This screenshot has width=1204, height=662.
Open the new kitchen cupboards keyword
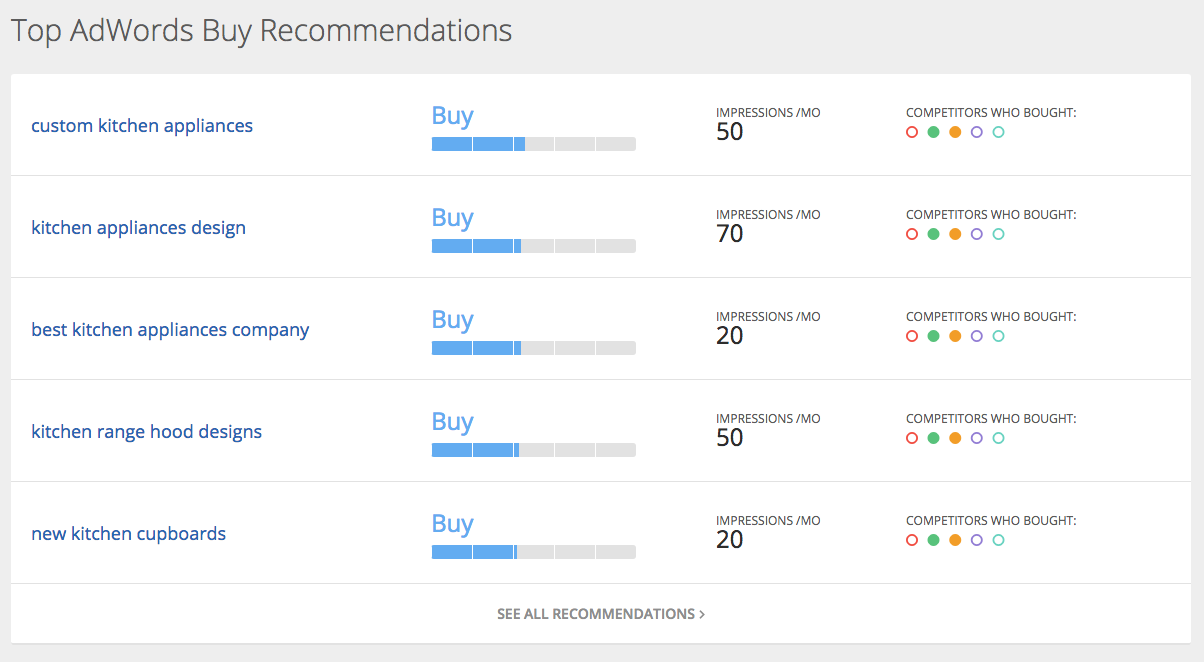point(128,534)
